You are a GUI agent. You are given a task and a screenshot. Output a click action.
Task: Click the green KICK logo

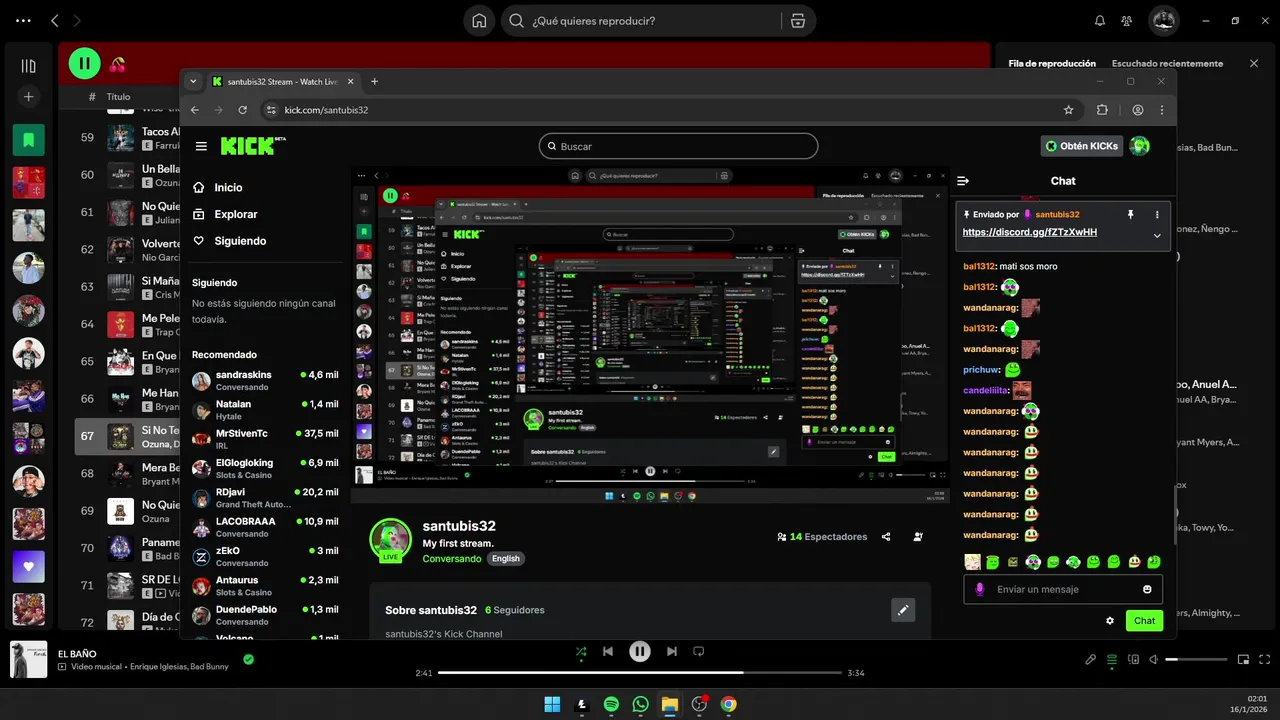click(x=252, y=146)
